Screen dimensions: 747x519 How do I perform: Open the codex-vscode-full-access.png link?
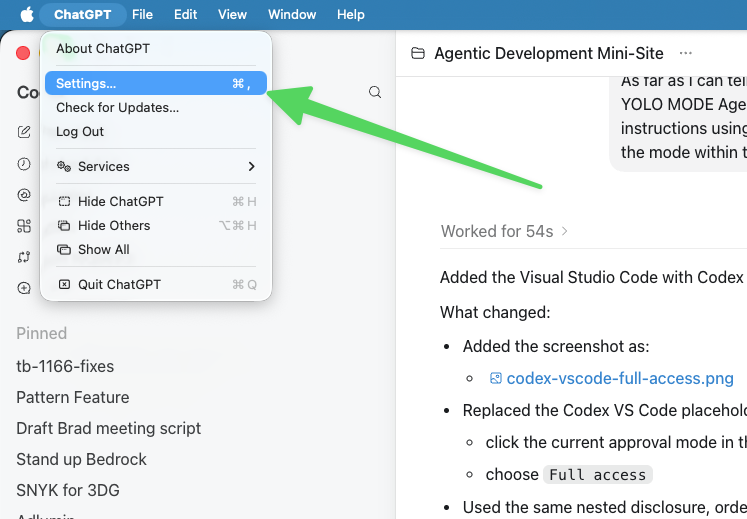coord(620,378)
